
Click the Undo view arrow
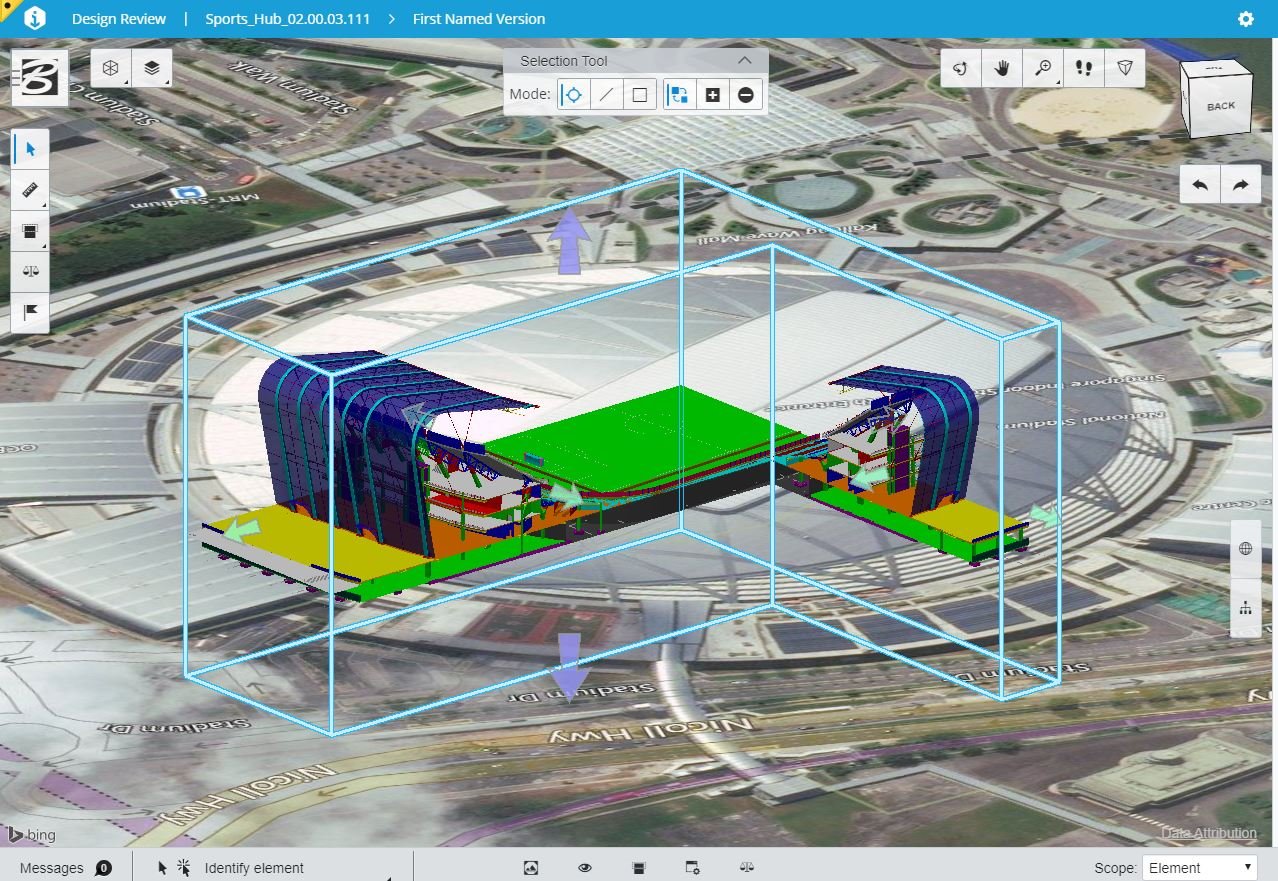pos(1200,185)
